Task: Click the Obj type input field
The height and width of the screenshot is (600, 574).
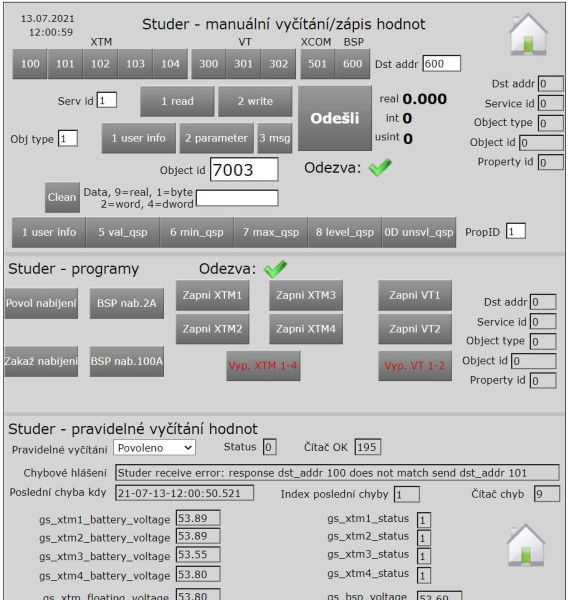Action: tap(68, 139)
